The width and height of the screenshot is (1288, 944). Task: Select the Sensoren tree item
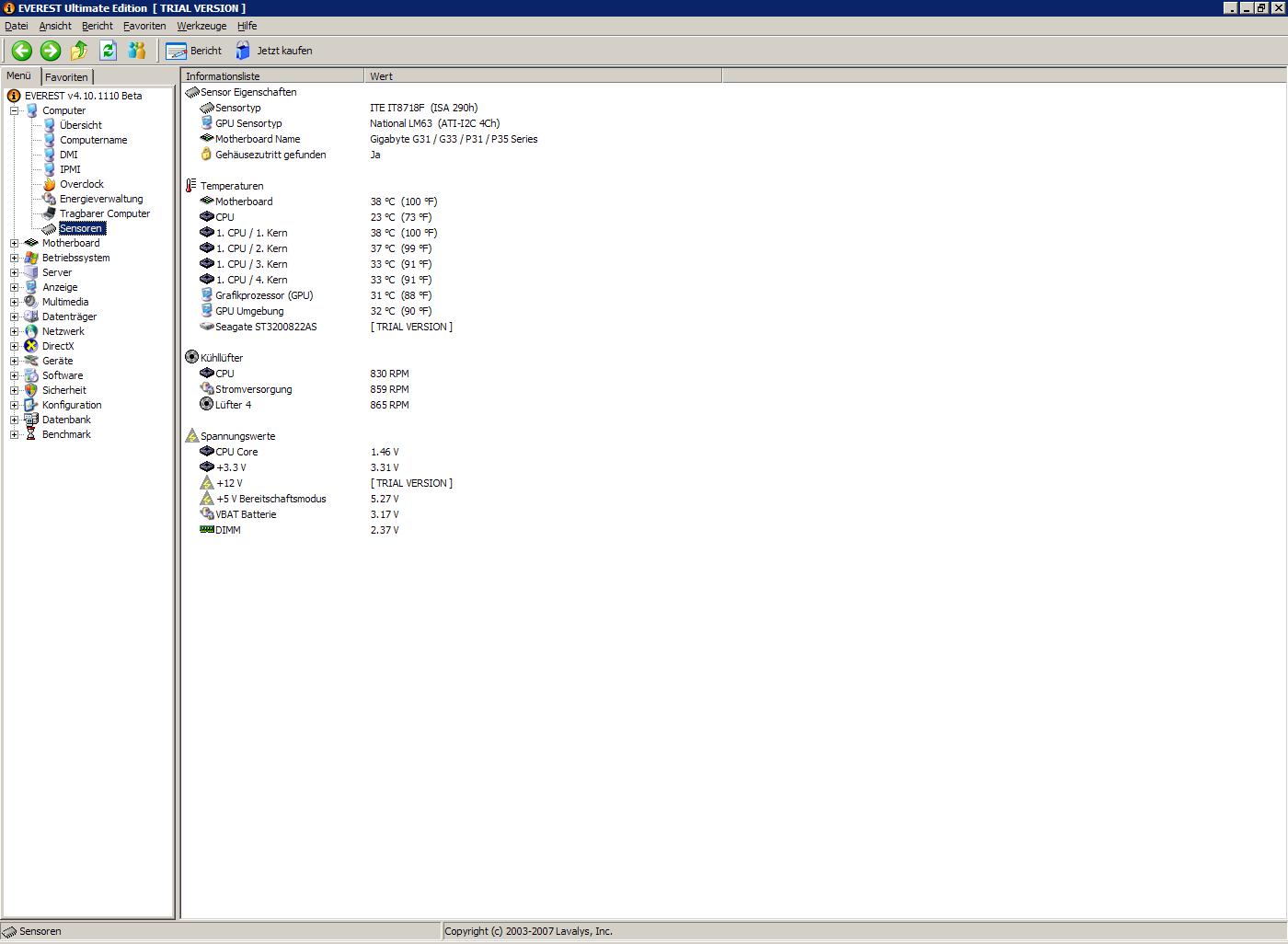(81, 228)
